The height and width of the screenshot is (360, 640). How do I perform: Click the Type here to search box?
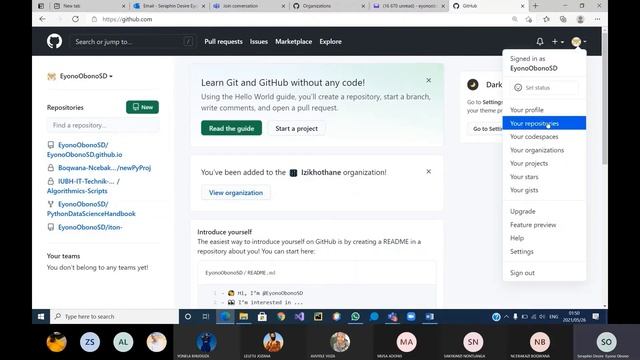pos(114,316)
